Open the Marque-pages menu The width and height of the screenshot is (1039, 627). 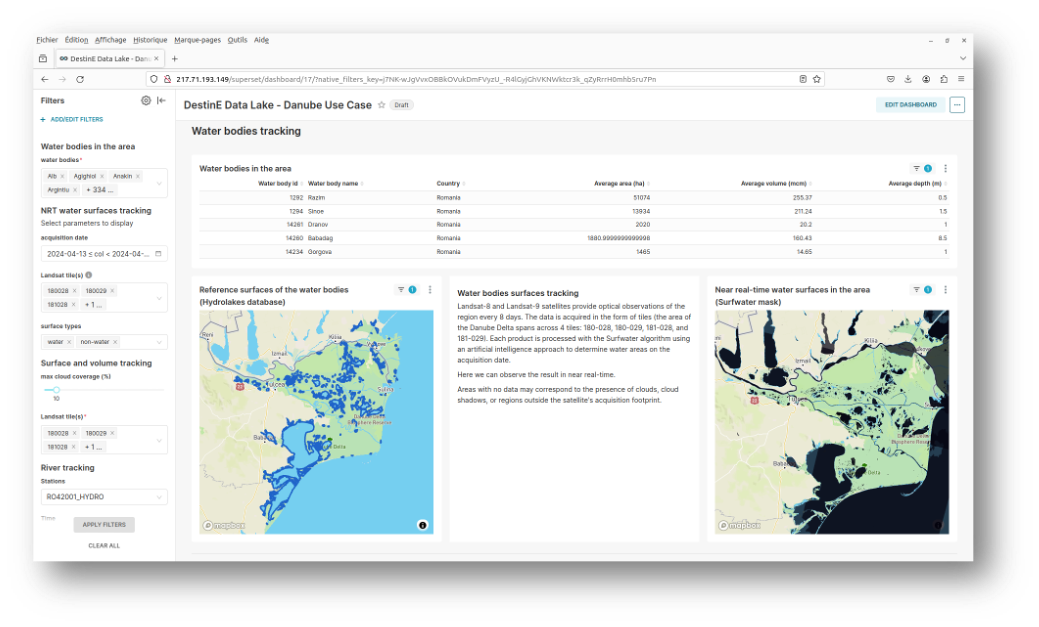197,40
